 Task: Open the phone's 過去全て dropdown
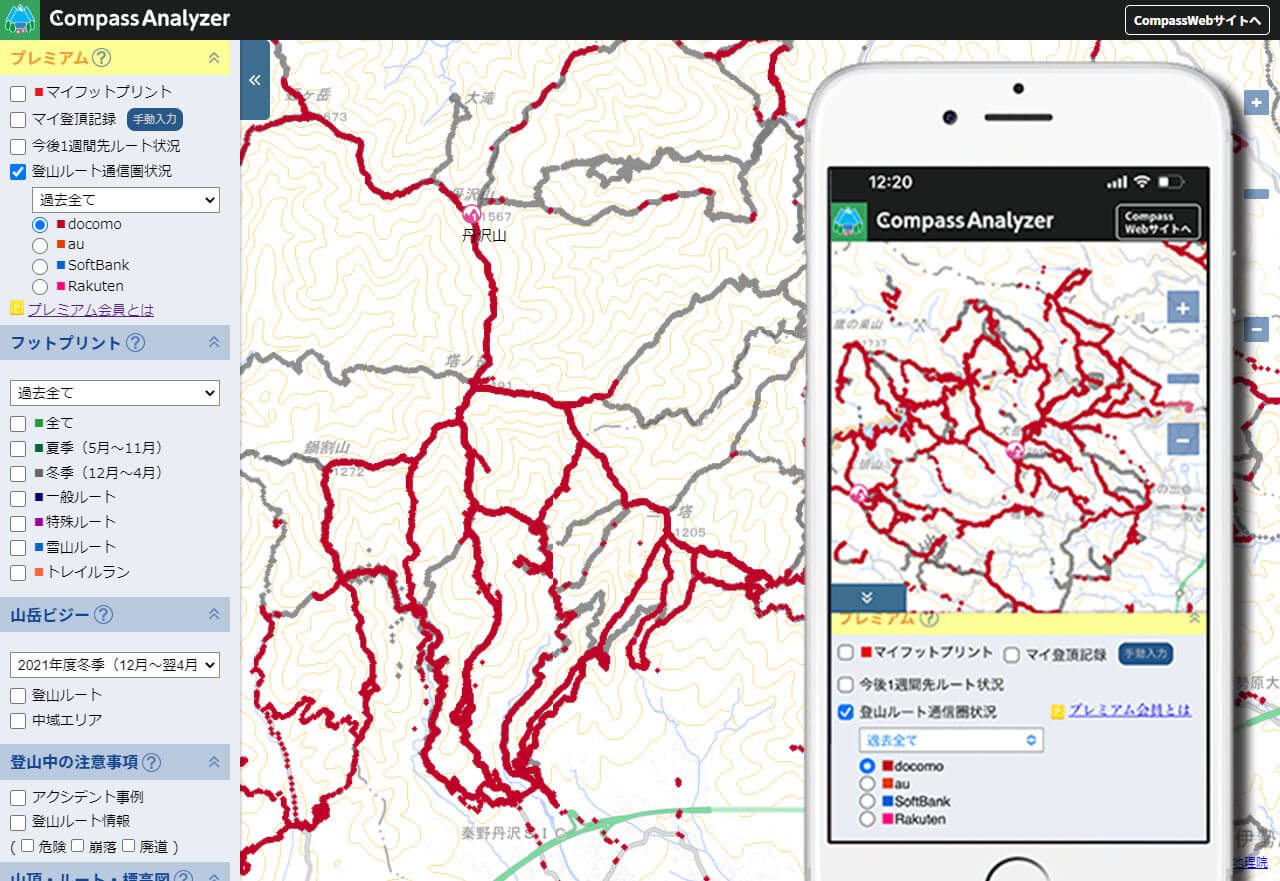coord(950,740)
